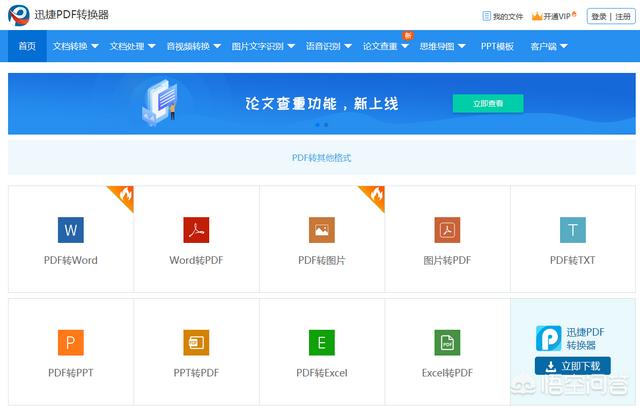Image resolution: width=640 pixels, height=407 pixels.
Task: Click the PDF转Excel label
Action: (322, 373)
